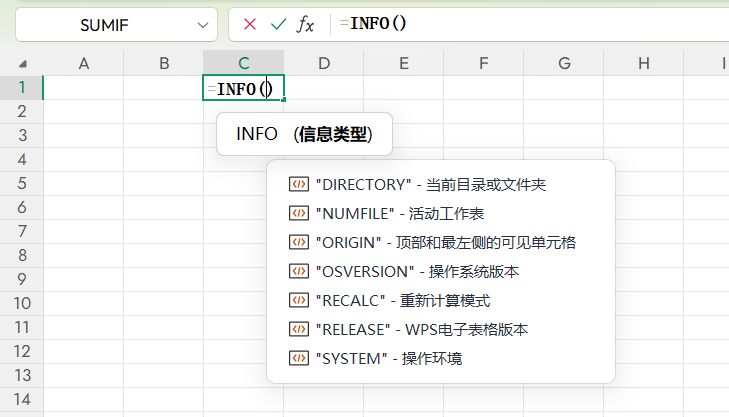Select column F header
729x417 pixels.
[x=484, y=63]
